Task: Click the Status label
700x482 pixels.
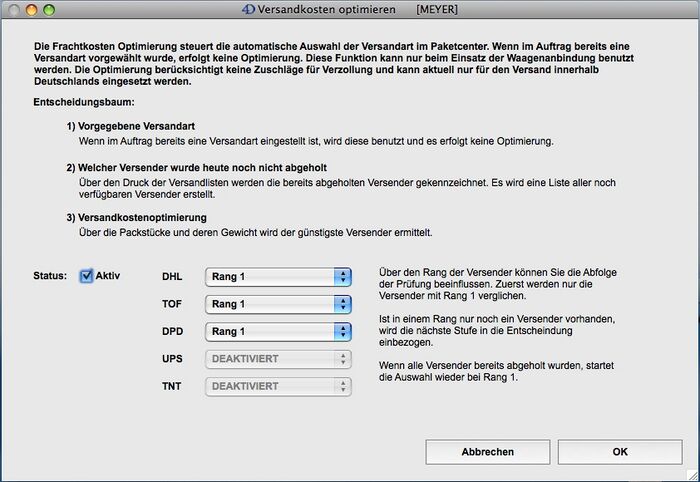Action: (49, 276)
